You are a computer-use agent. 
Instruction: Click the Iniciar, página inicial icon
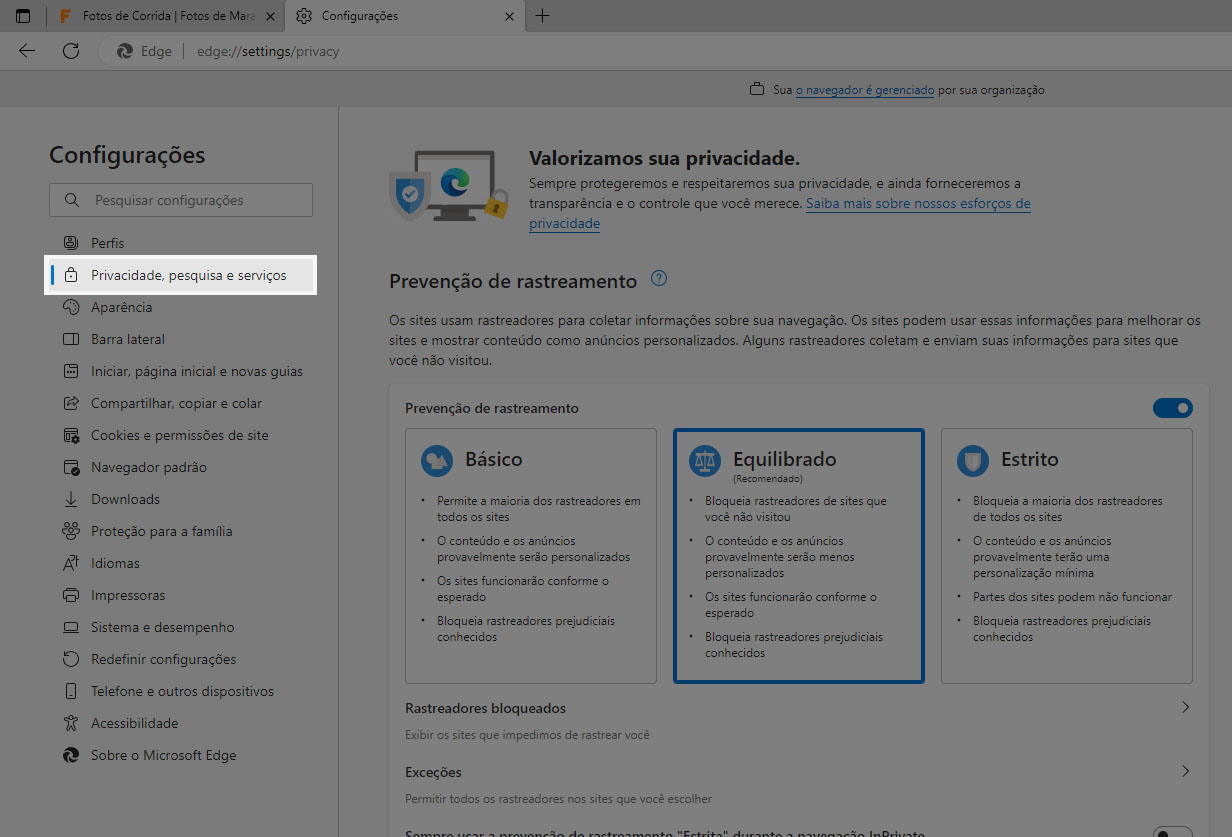click(x=70, y=371)
